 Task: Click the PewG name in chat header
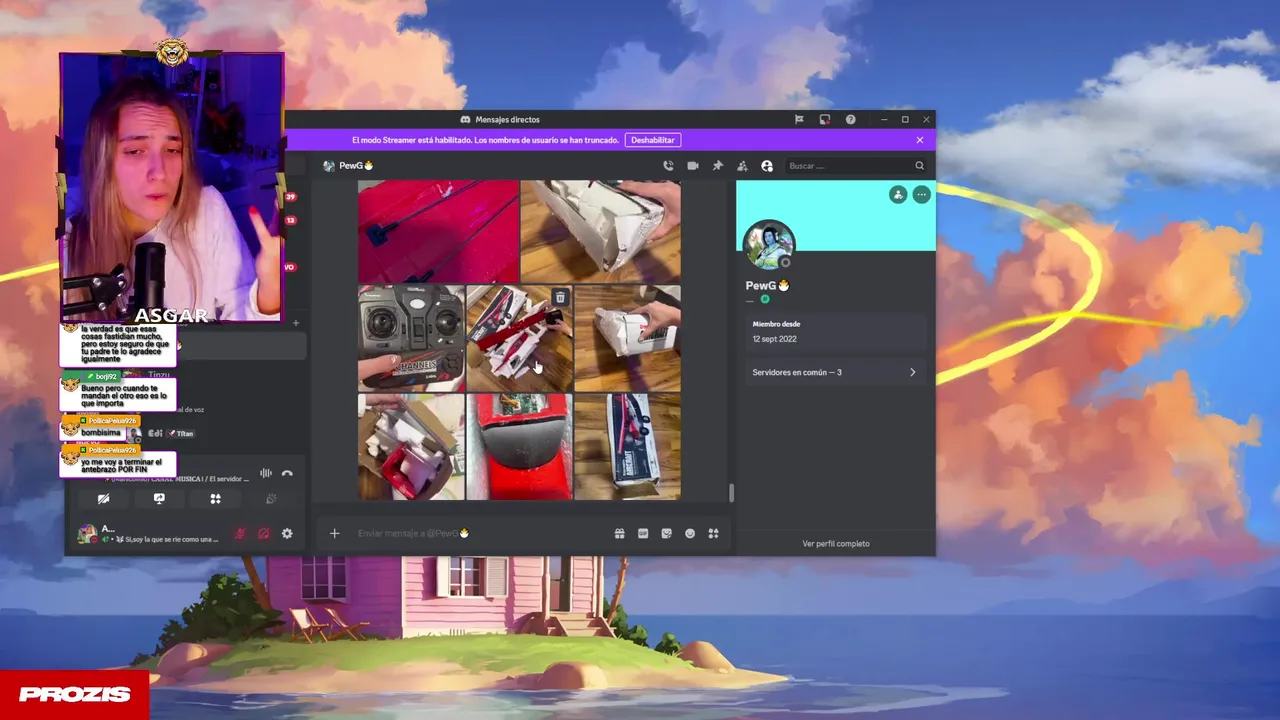pyautogui.click(x=356, y=166)
